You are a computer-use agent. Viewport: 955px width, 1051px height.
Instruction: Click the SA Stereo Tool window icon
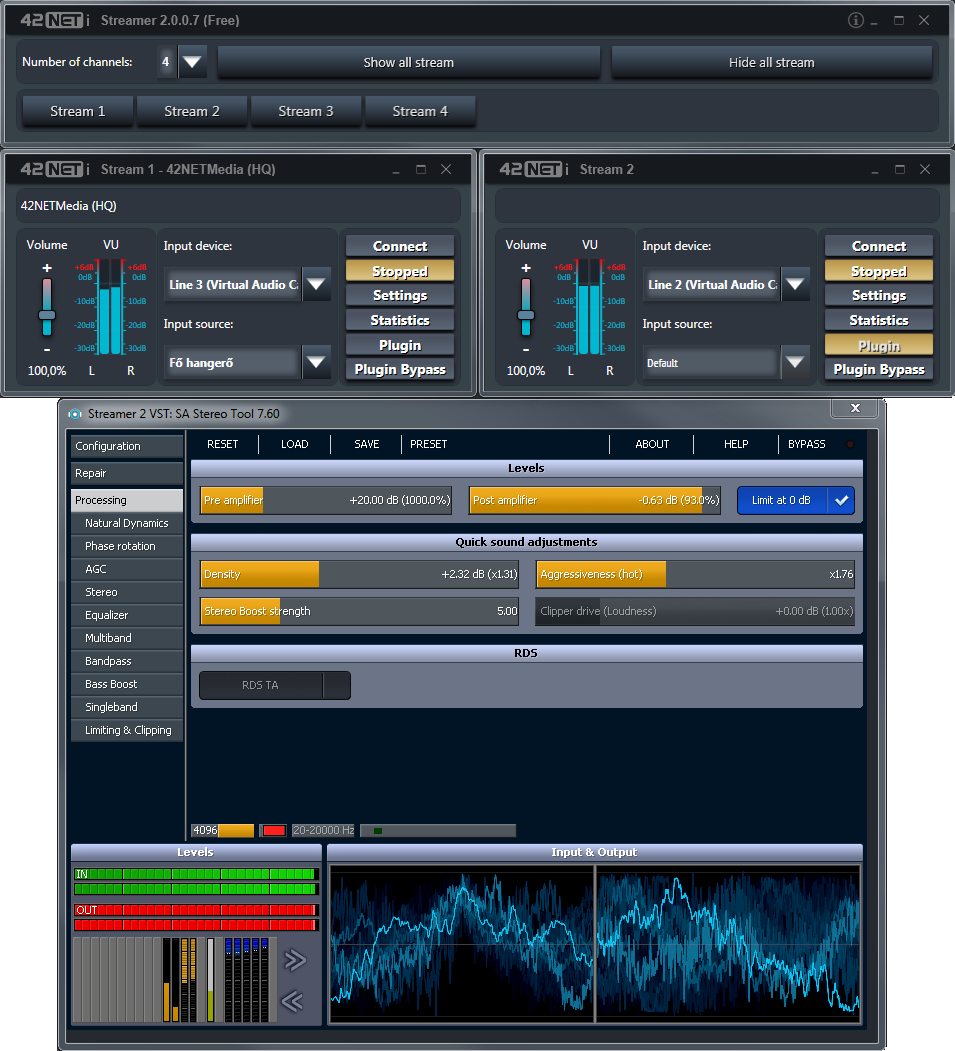[x=74, y=414]
